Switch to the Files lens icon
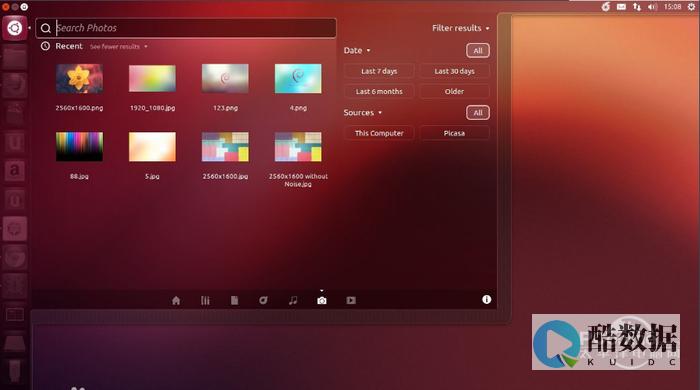The width and height of the screenshot is (700, 390). point(234,300)
